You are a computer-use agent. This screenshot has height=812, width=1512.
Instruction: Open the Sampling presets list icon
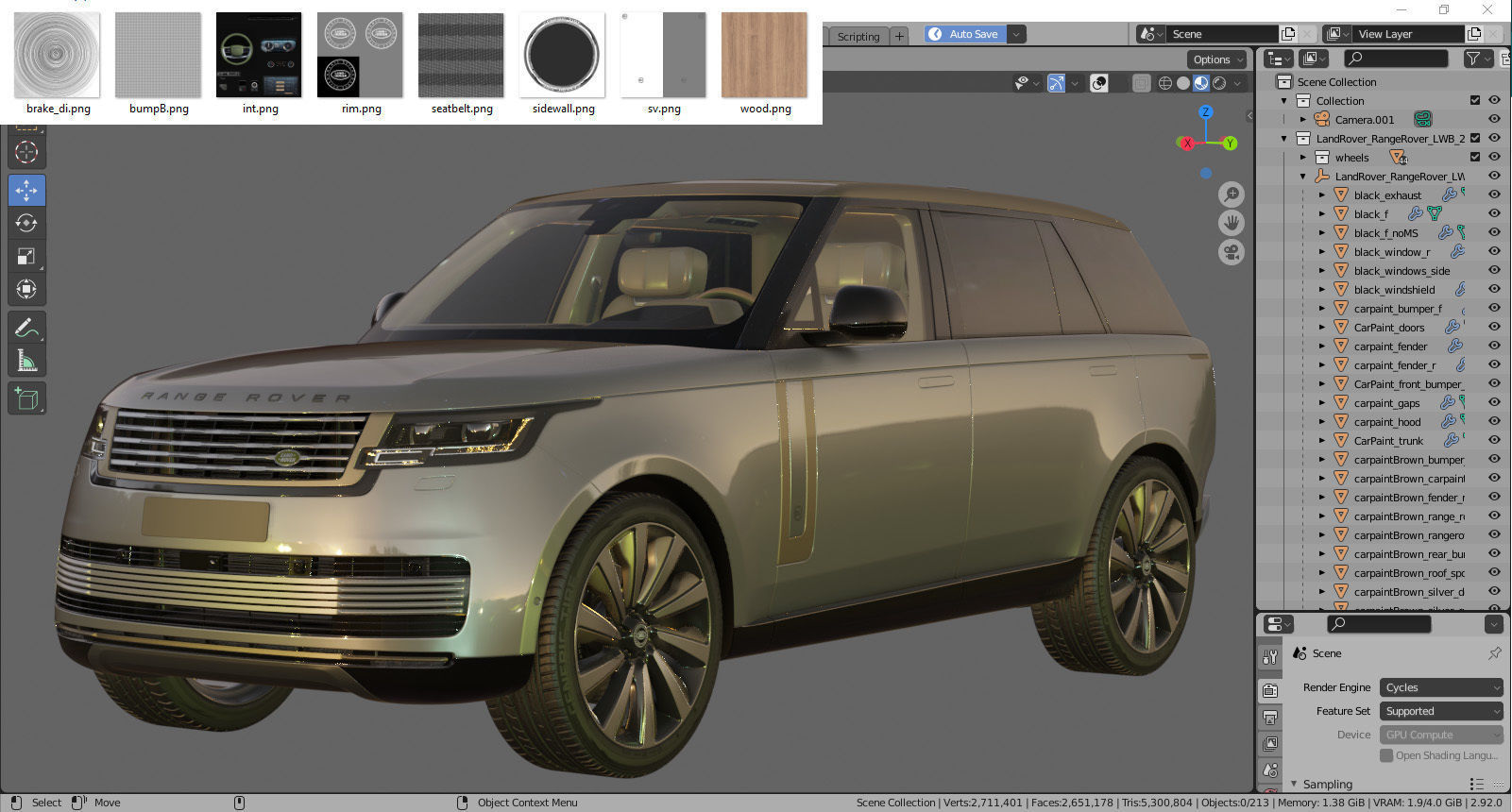pos(1477,785)
